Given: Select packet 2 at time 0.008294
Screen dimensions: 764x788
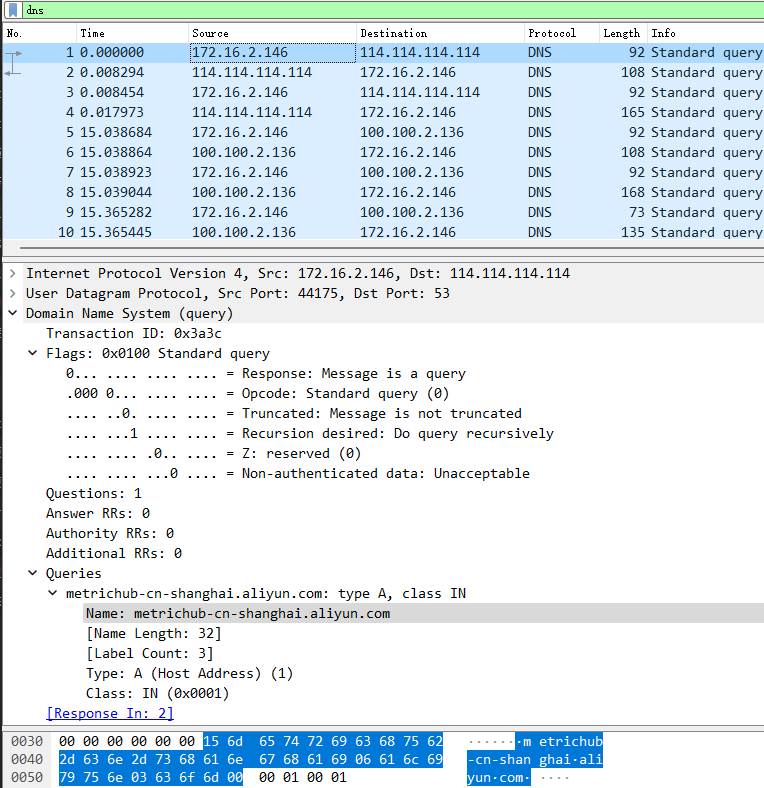Looking at the screenshot, I should (x=383, y=72).
